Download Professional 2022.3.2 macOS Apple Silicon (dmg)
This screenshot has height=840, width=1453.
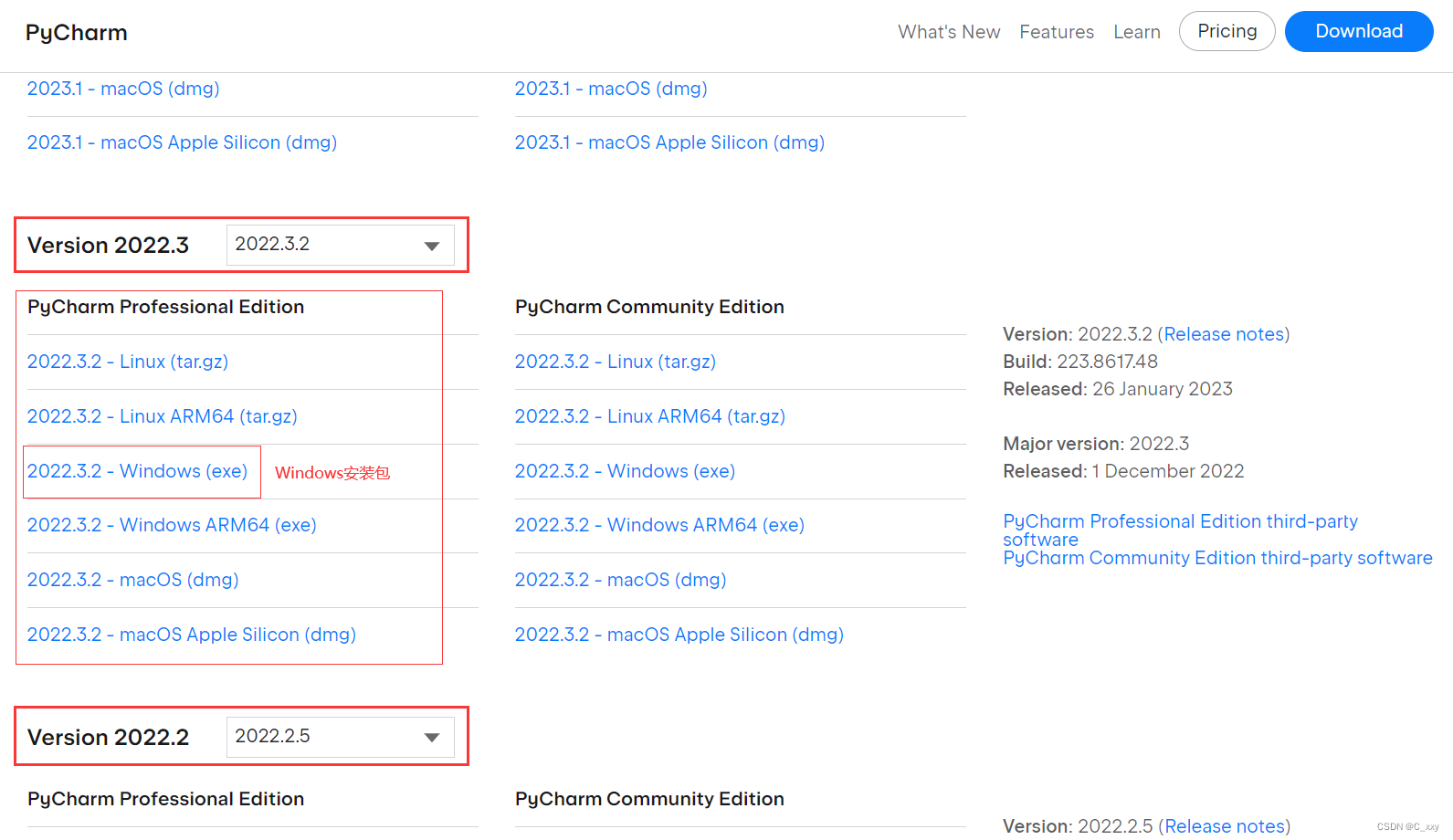tap(192, 635)
